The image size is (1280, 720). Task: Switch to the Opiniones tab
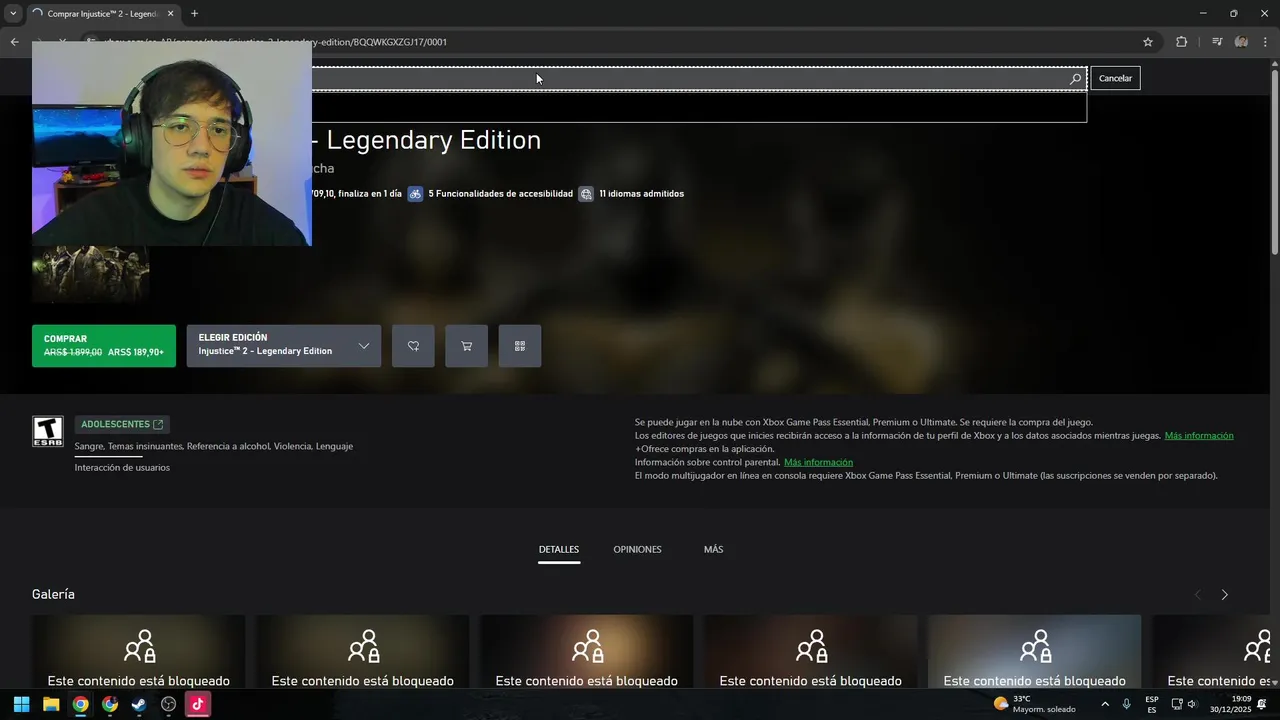tap(637, 550)
